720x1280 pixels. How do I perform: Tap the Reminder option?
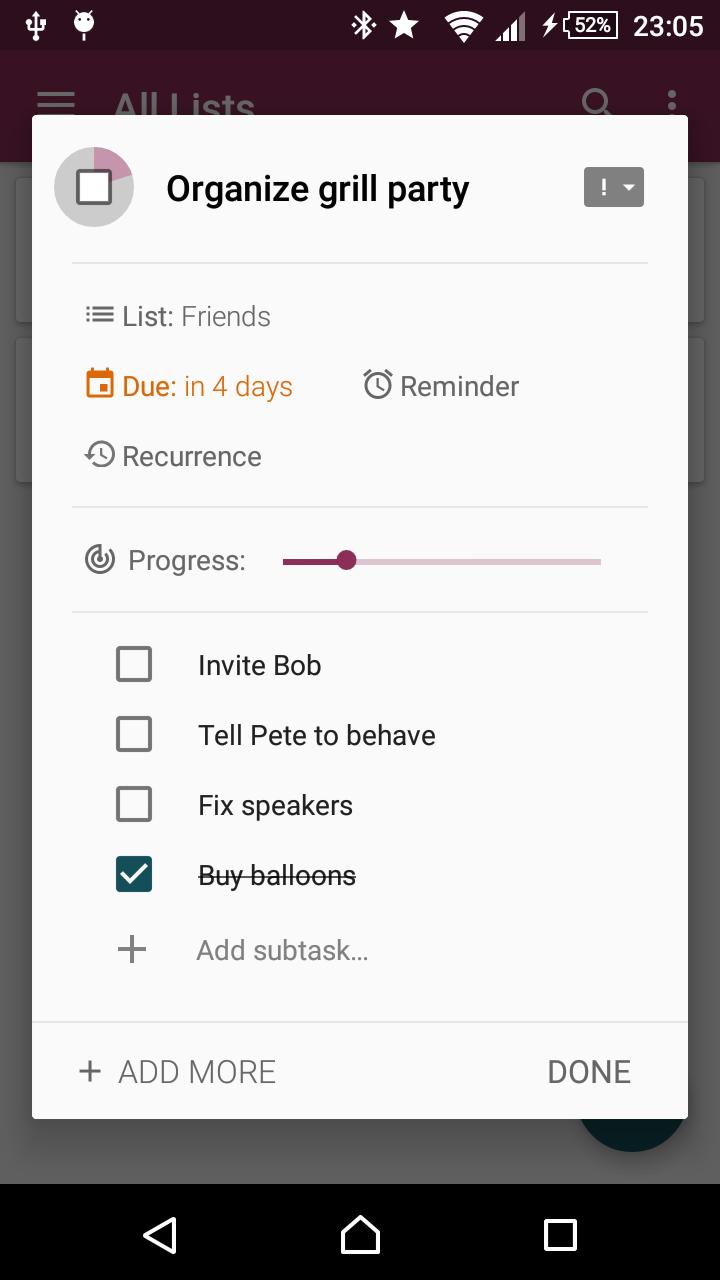pos(459,386)
